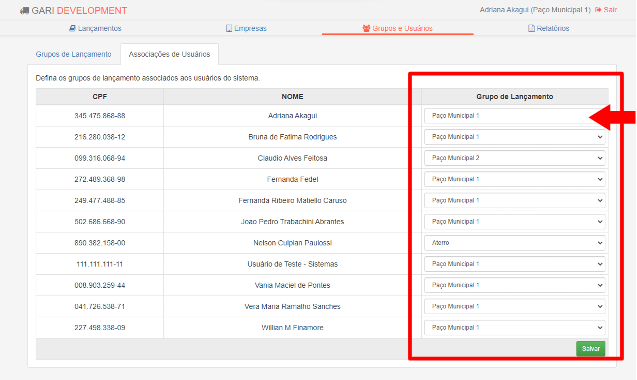
Task: Click the group field for Adriana Akagui
Action: pyautogui.click(x=514, y=116)
